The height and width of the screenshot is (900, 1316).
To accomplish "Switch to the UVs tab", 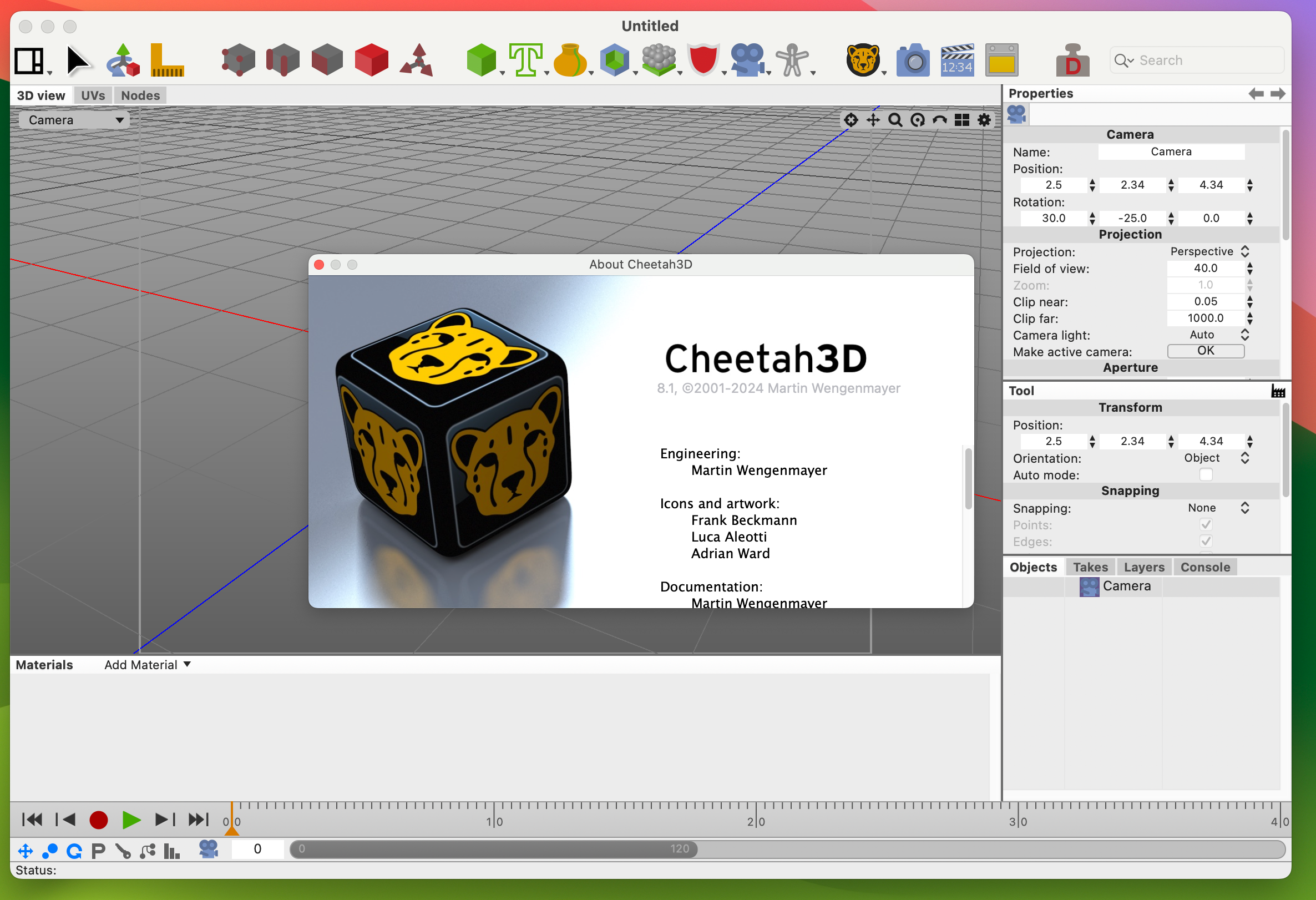I will click(92, 95).
